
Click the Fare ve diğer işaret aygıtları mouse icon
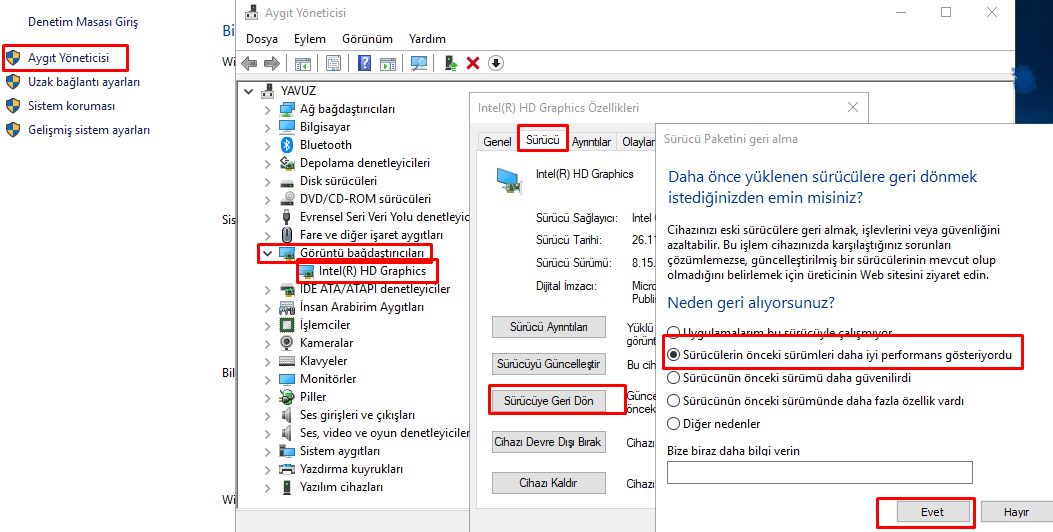tap(287, 235)
